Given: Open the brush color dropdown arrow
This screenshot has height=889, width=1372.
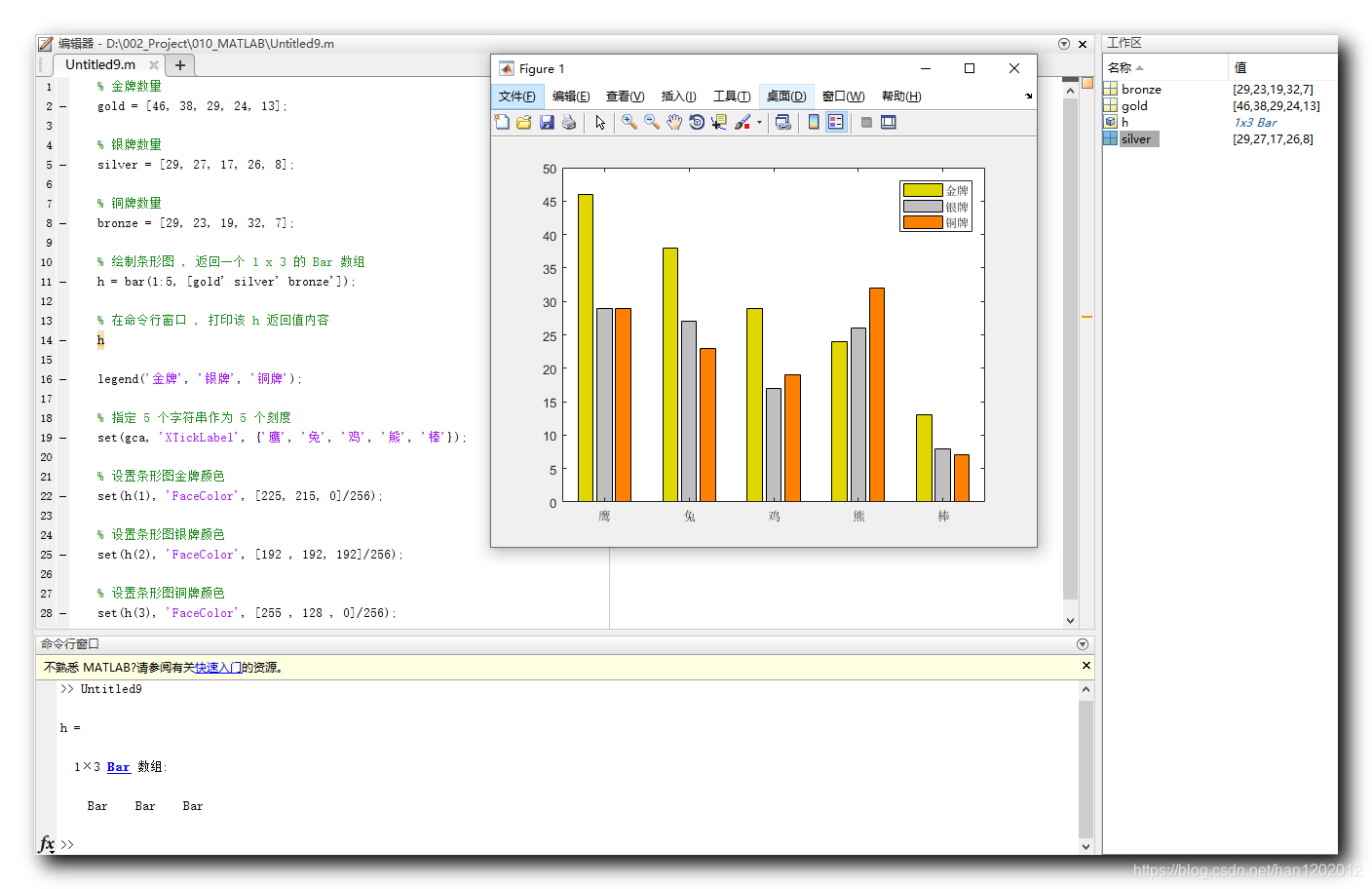Looking at the screenshot, I should click(x=759, y=123).
